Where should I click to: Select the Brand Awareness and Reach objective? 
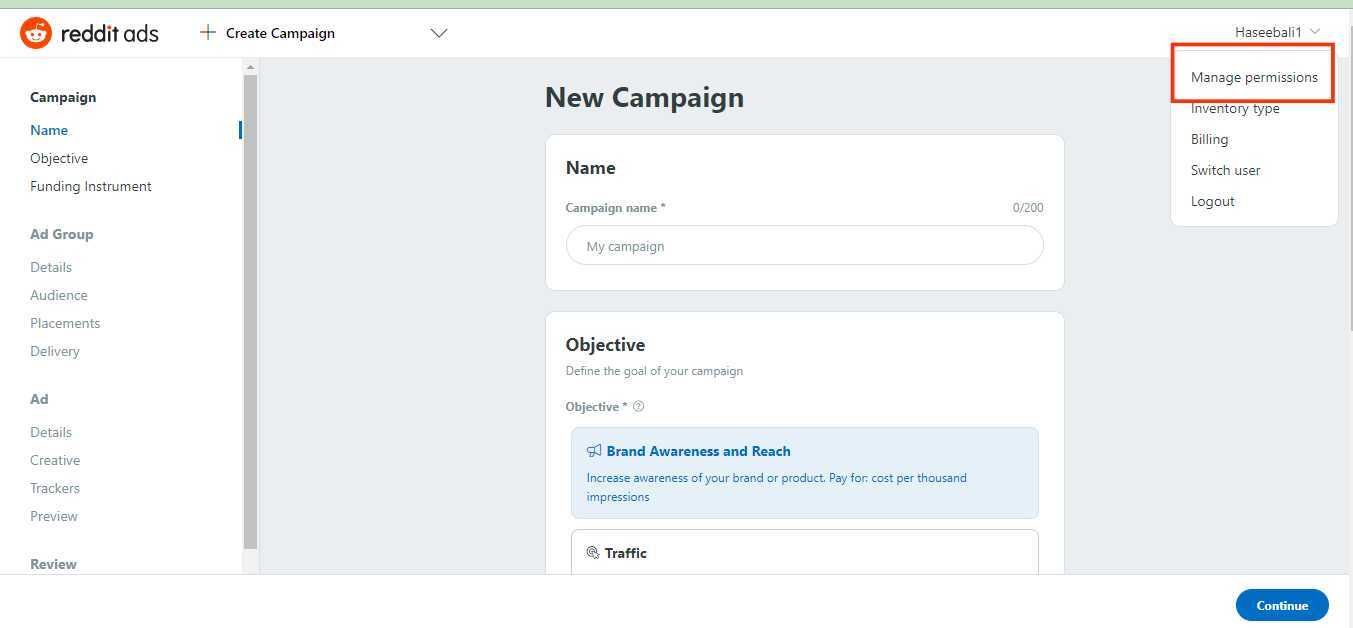804,472
